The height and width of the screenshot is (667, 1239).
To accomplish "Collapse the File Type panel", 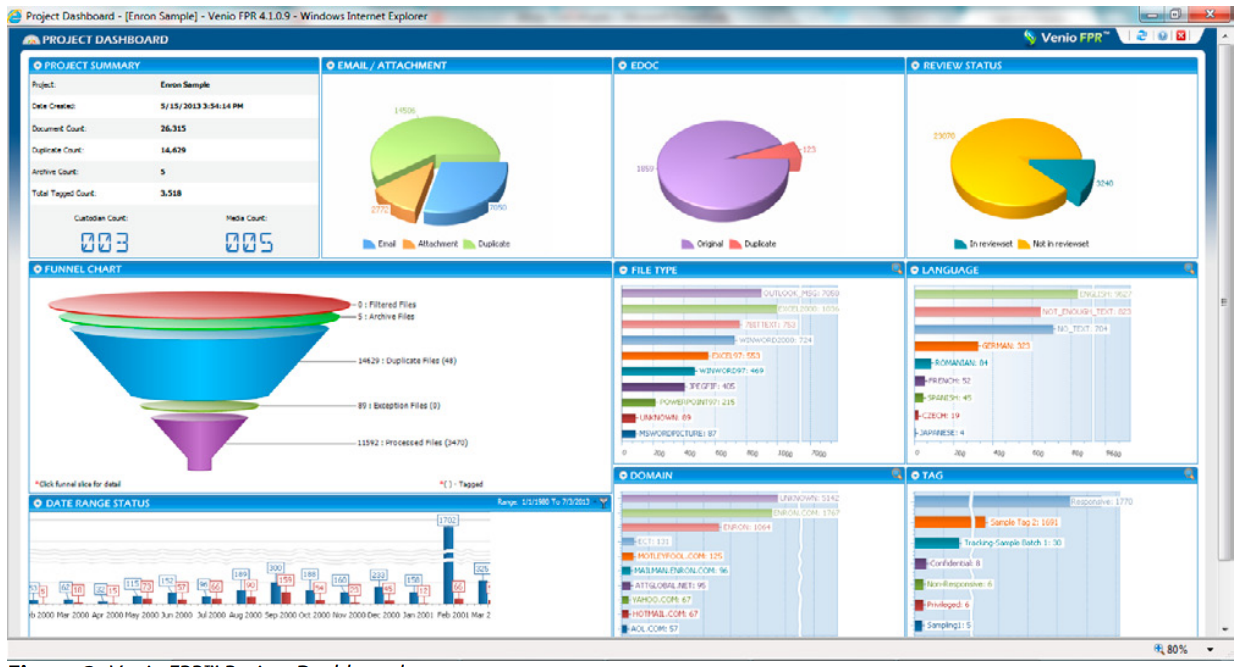I will pos(623,269).
